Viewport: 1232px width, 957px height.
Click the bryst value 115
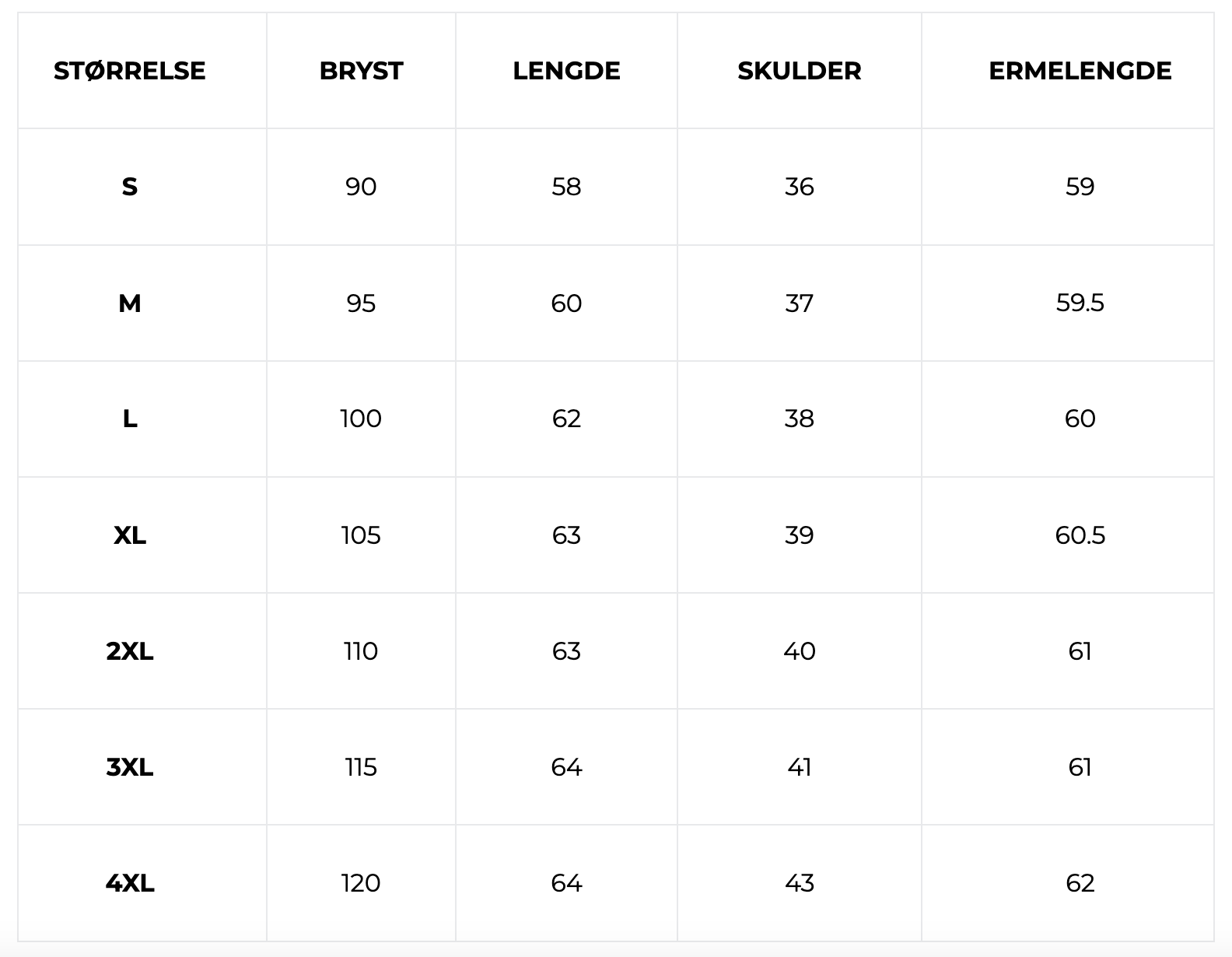point(361,767)
